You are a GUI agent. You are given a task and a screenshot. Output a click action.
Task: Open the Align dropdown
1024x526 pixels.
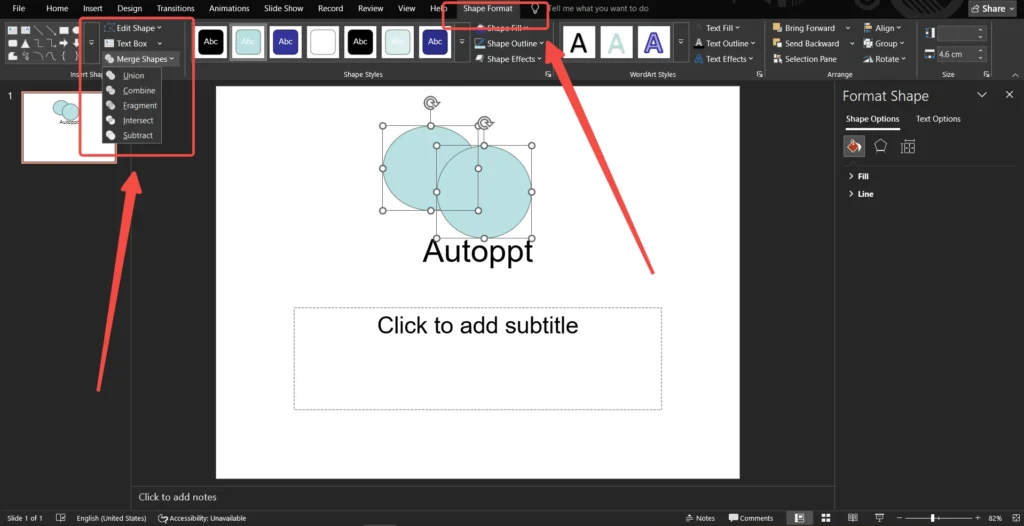[x=882, y=28]
